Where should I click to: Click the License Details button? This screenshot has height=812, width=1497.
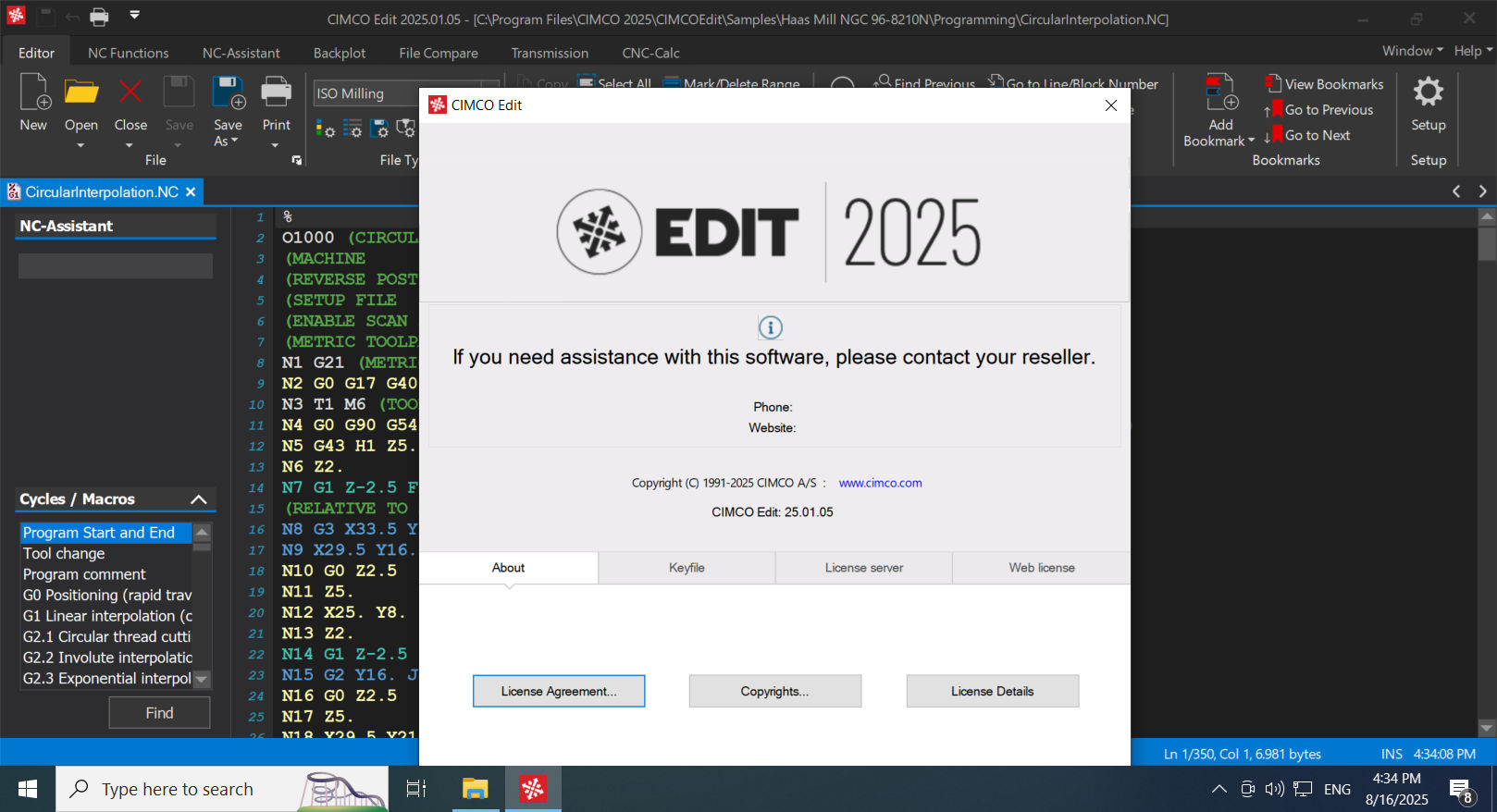tap(993, 691)
